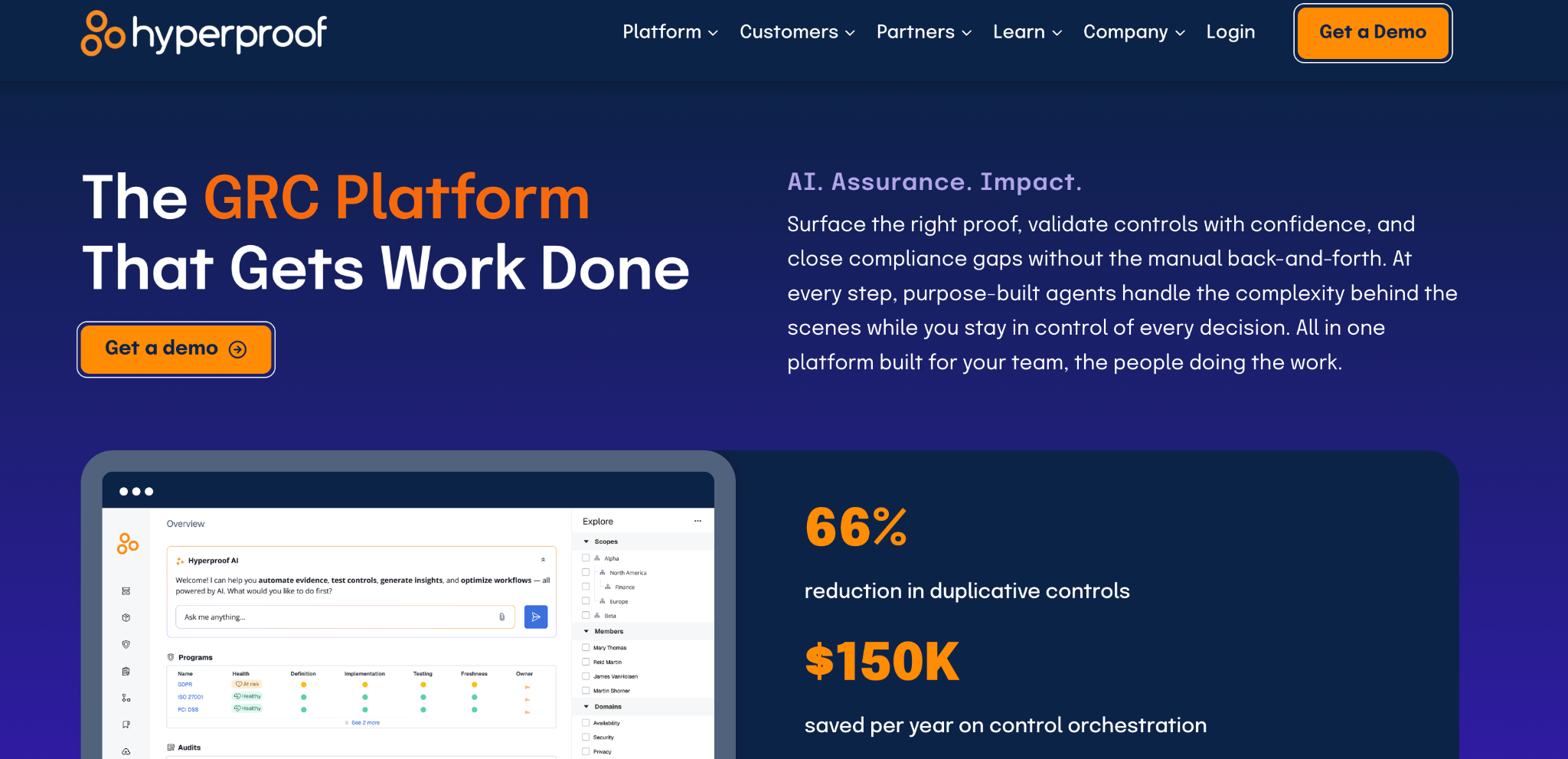Click the cloud icon in dashboard sidebar
Viewport: 1568px width, 759px height.
click(126, 751)
